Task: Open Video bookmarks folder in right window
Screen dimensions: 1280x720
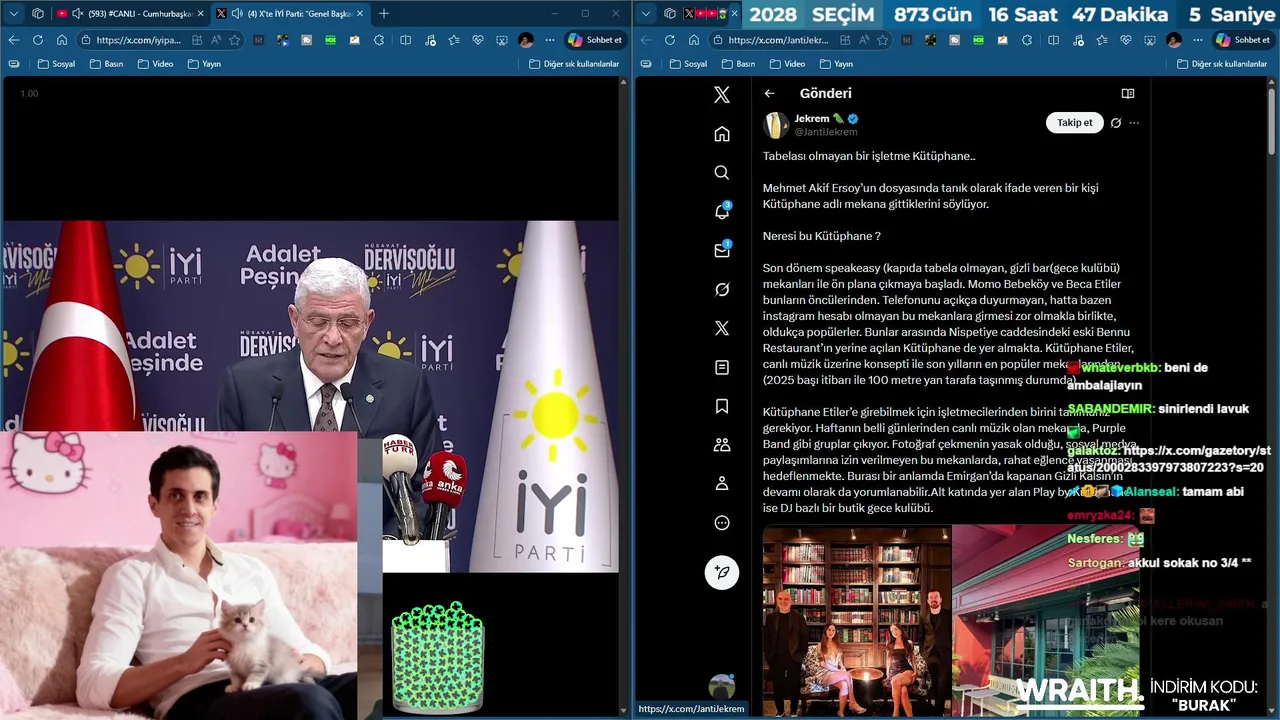Action: (x=787, y=64)
